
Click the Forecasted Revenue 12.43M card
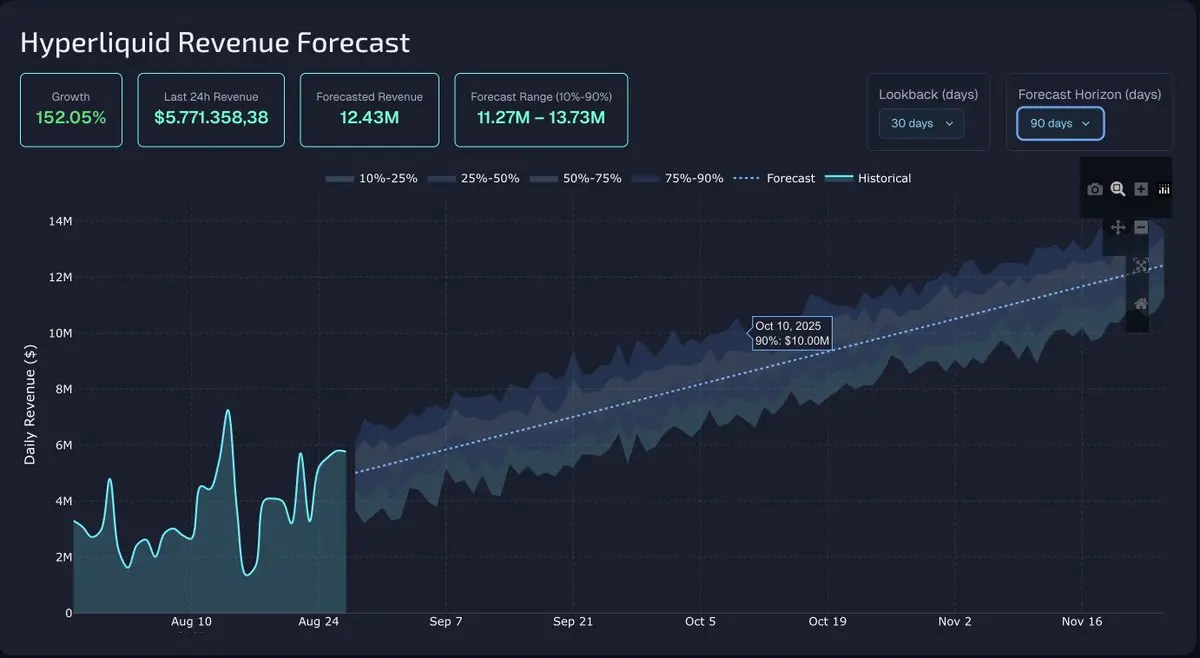tap(369, 110)
